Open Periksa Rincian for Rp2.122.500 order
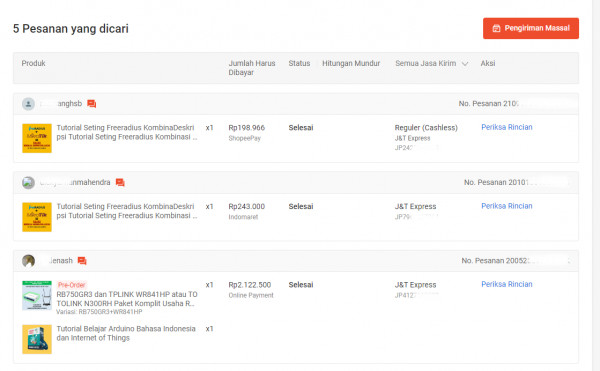The width and height of the screenshot is (600, 371). tap(507, 285)
